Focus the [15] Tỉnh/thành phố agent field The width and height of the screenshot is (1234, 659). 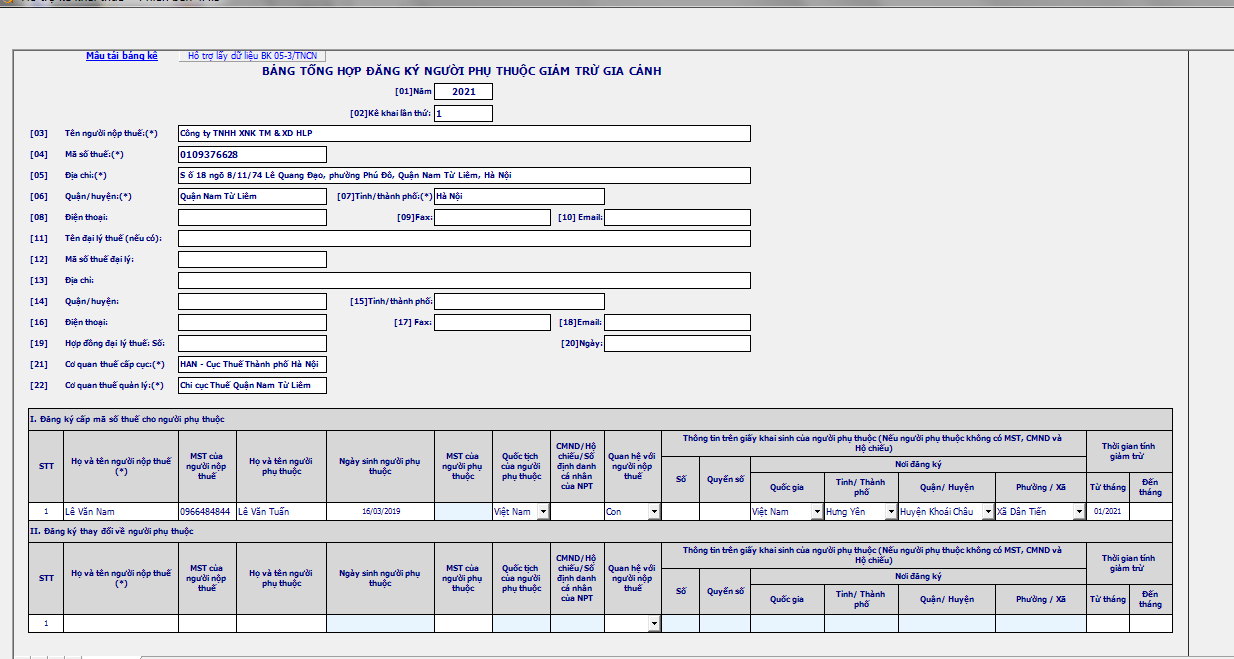pos(519,301)
